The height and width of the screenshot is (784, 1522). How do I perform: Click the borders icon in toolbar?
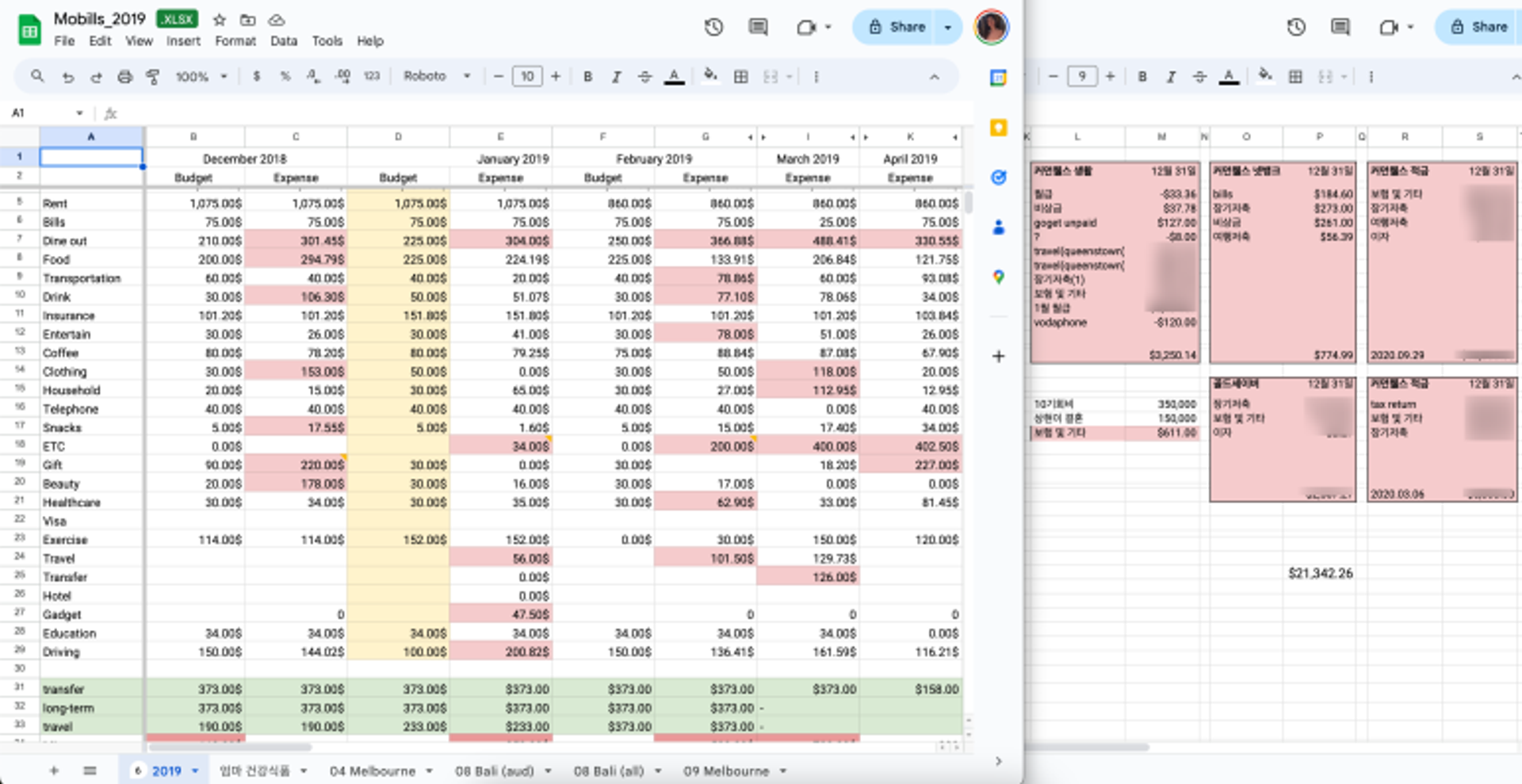coord(740,77)
